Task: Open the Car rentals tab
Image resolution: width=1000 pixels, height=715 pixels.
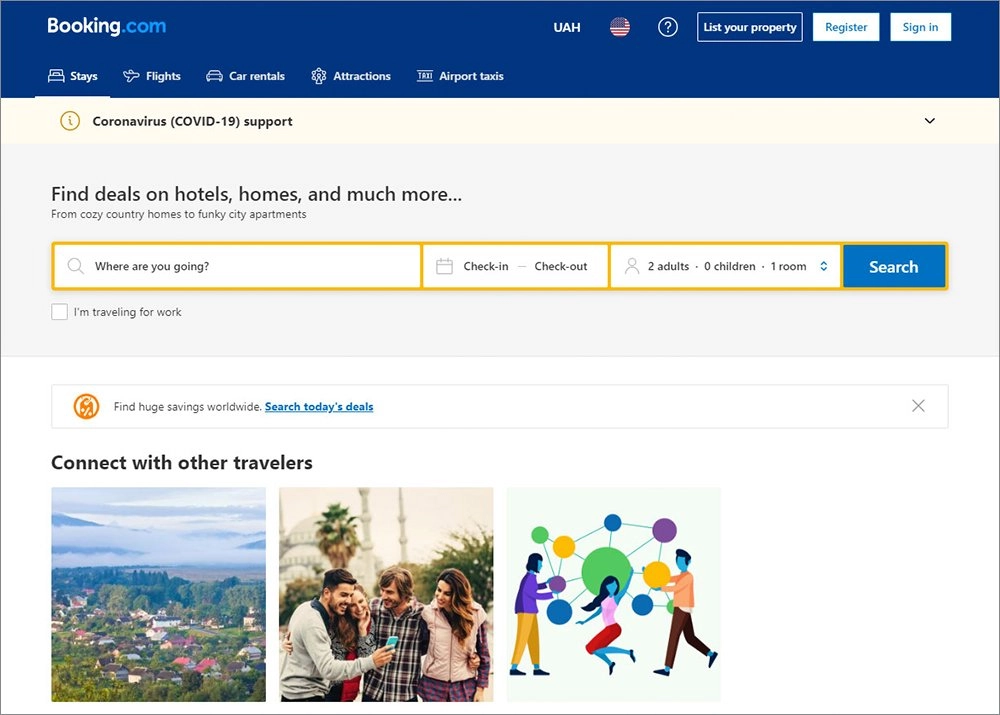Action: click(245, 76)
